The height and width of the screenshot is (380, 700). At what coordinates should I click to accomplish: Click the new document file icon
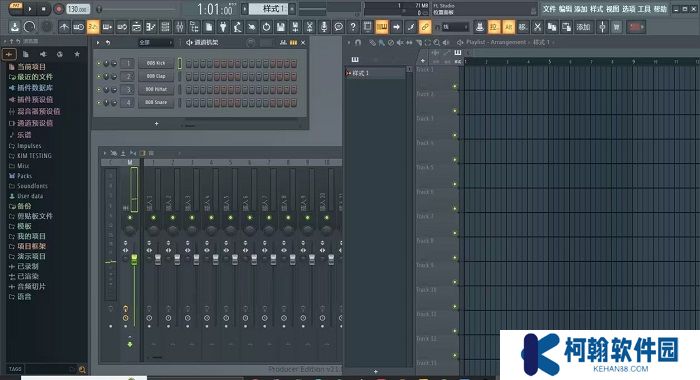point(208,27)
